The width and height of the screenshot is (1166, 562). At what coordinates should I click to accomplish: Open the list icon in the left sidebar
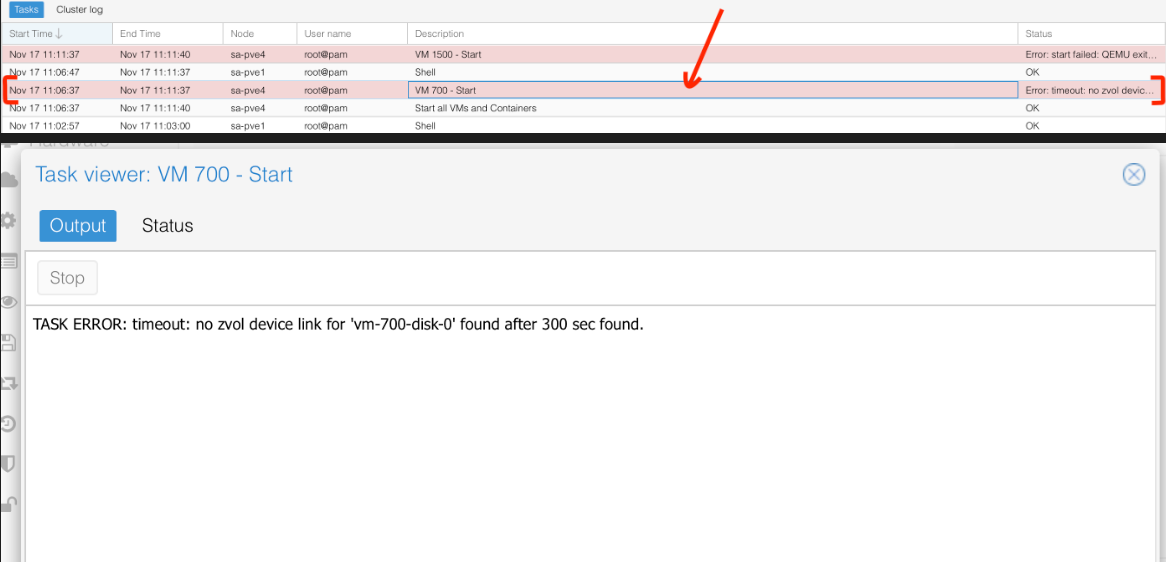pos(9,261)
